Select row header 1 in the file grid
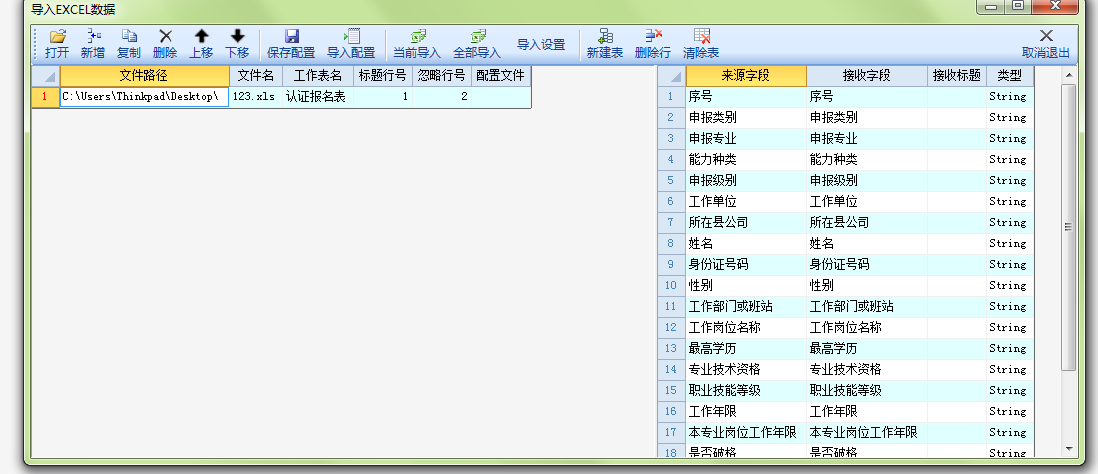Image resolution: width=1098 pixels, height=474 pixels. tap(46, 97)
